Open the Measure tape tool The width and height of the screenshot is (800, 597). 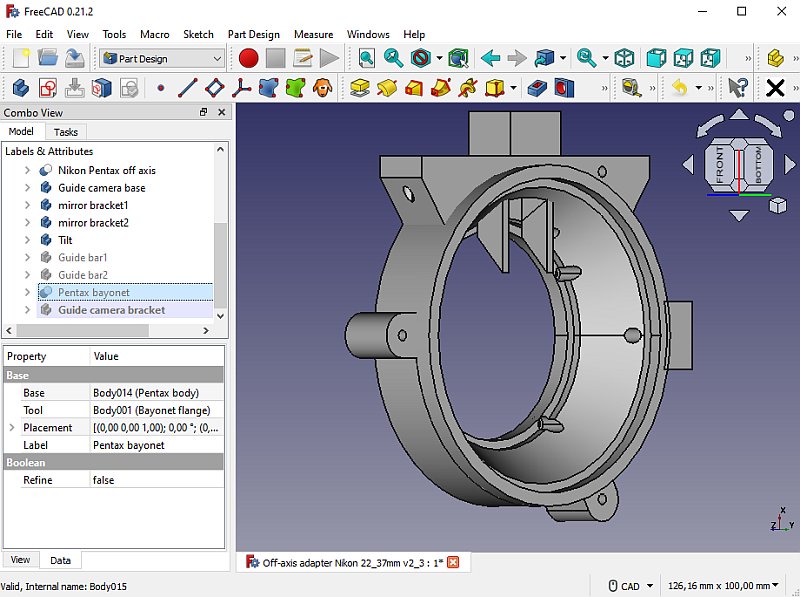tap(632, 88)
